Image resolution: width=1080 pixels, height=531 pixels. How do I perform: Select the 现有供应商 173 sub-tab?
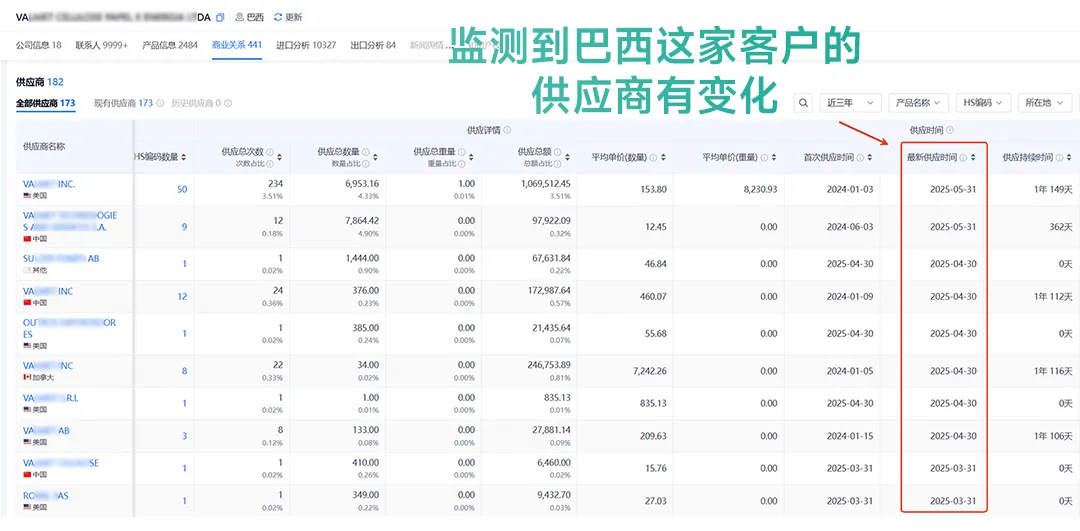[x=123, y=103]
